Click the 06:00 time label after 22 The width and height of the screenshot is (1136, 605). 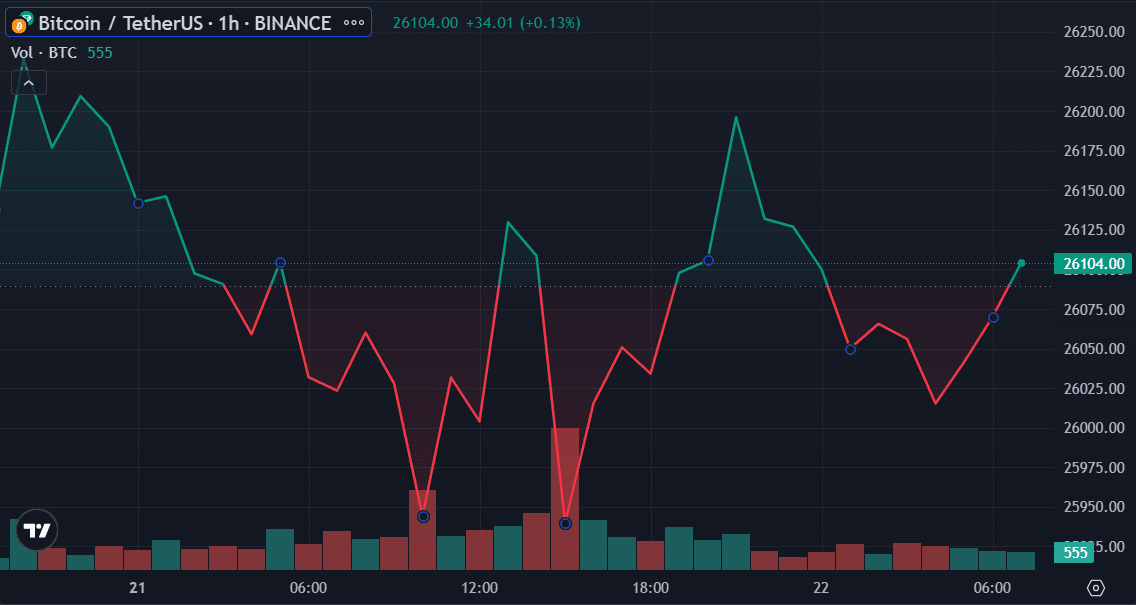tap(993, 588)
